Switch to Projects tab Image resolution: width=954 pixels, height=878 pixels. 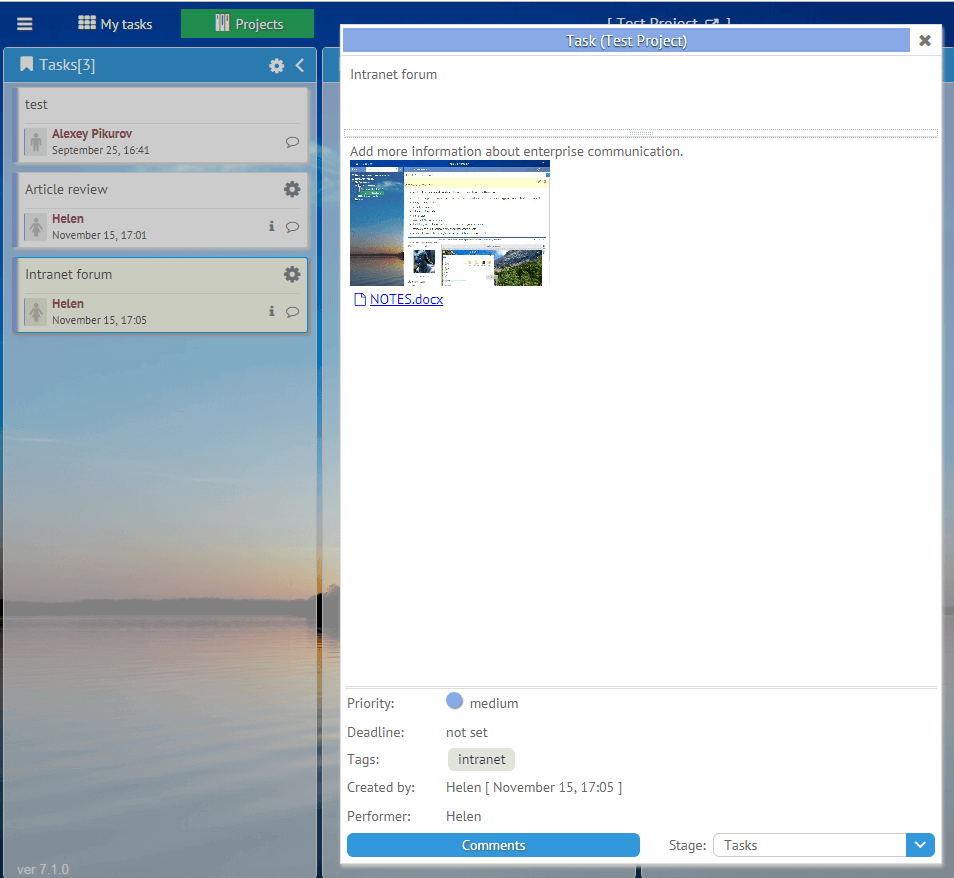(247, 24)
